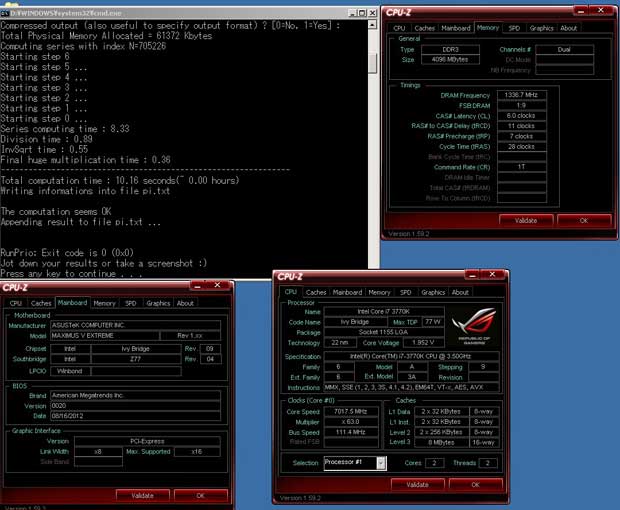Screen dimensions: 620x510
Task: Open the Memory tab in the CPU tab CPU-Z window
Action: (379, 293)
